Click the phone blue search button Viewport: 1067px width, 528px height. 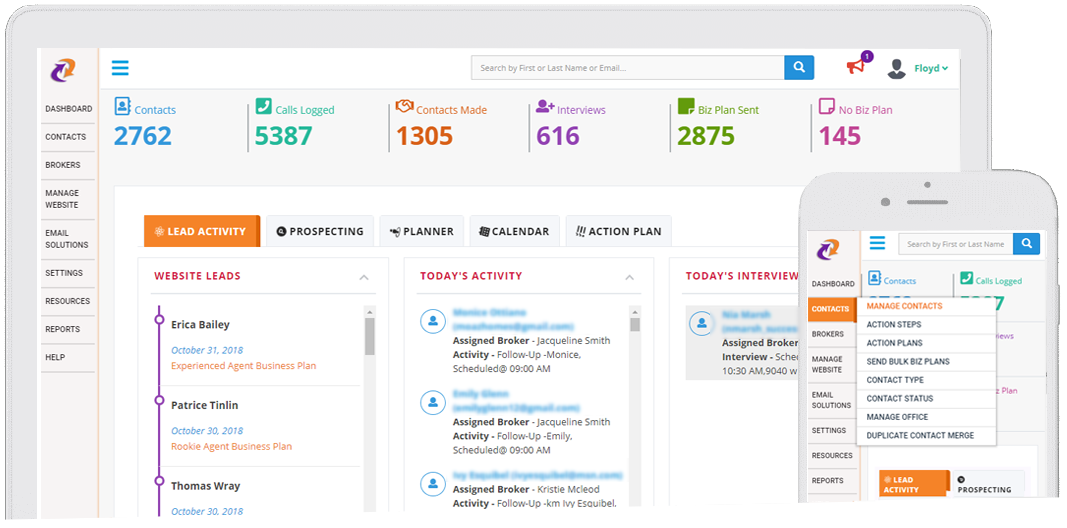coord(1027,244)
